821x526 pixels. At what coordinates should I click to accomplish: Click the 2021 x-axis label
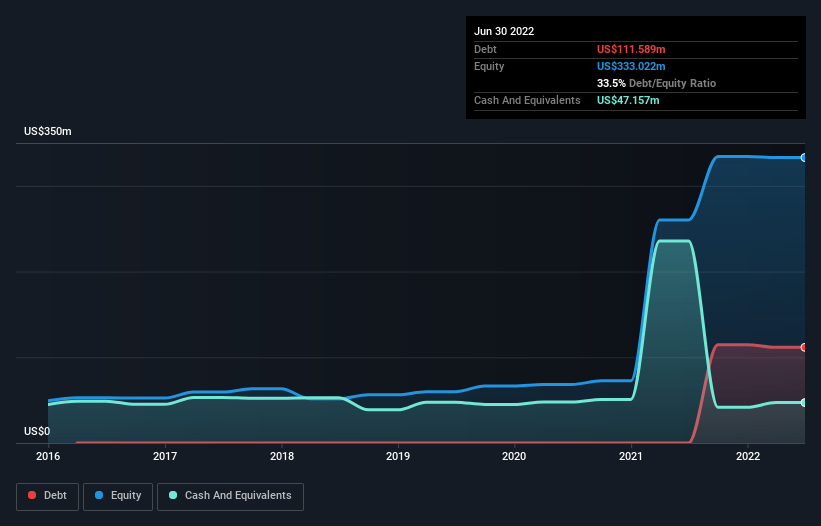[x=631, y=456]
